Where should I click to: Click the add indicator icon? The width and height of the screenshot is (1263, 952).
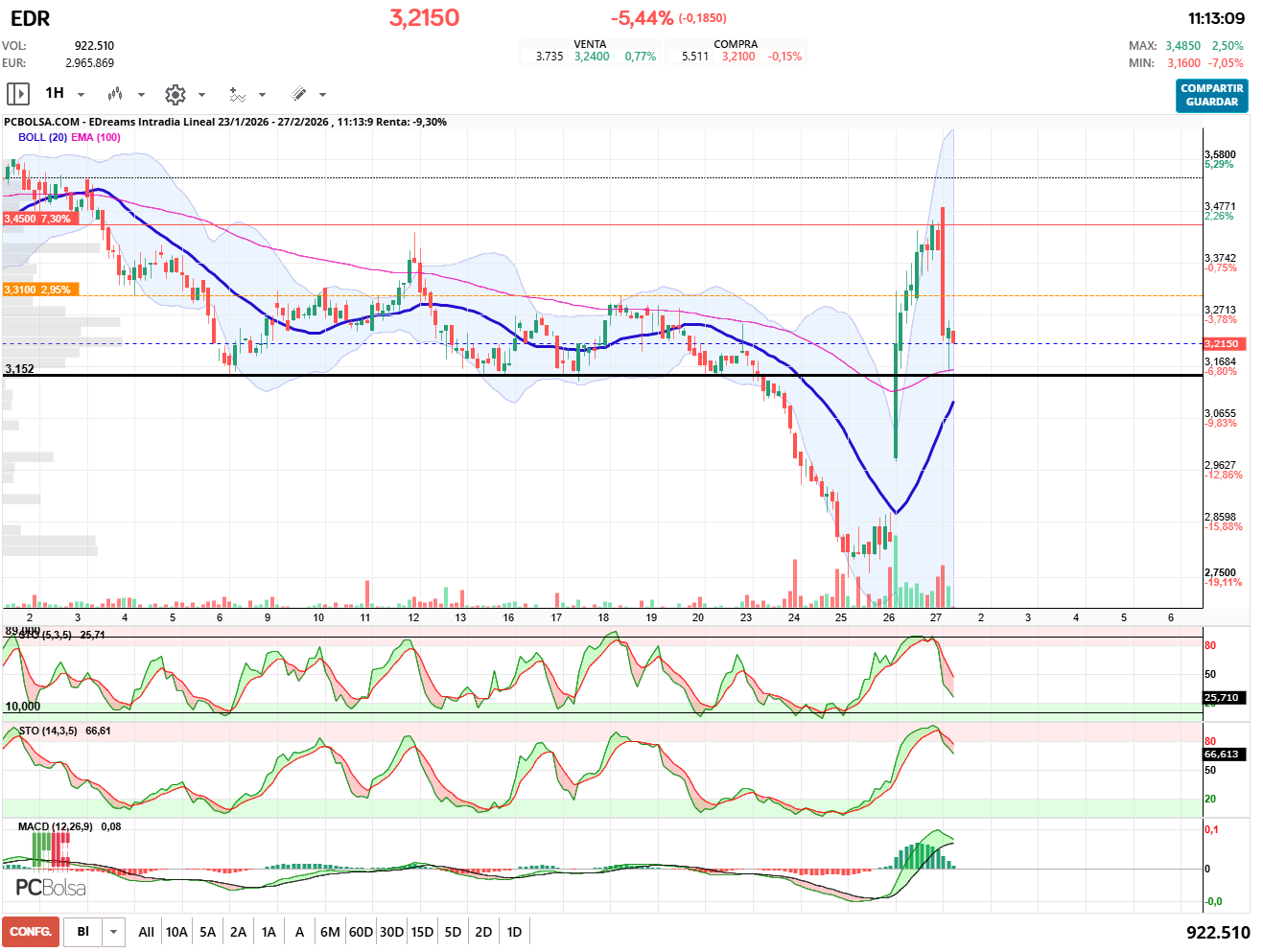(237, 94)
